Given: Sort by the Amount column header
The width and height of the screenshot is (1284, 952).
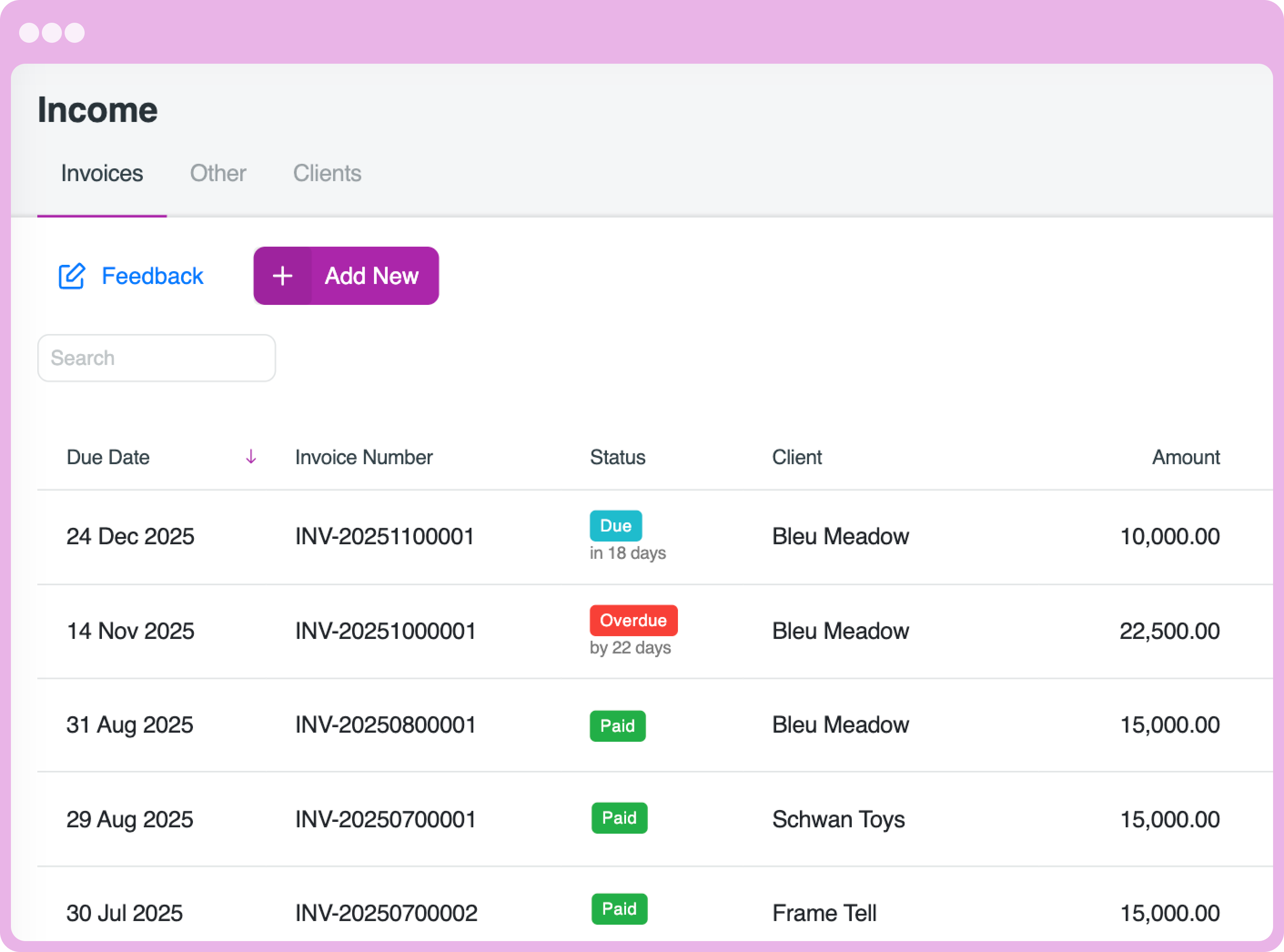Looking at the screenshot, I should 1185,457.
